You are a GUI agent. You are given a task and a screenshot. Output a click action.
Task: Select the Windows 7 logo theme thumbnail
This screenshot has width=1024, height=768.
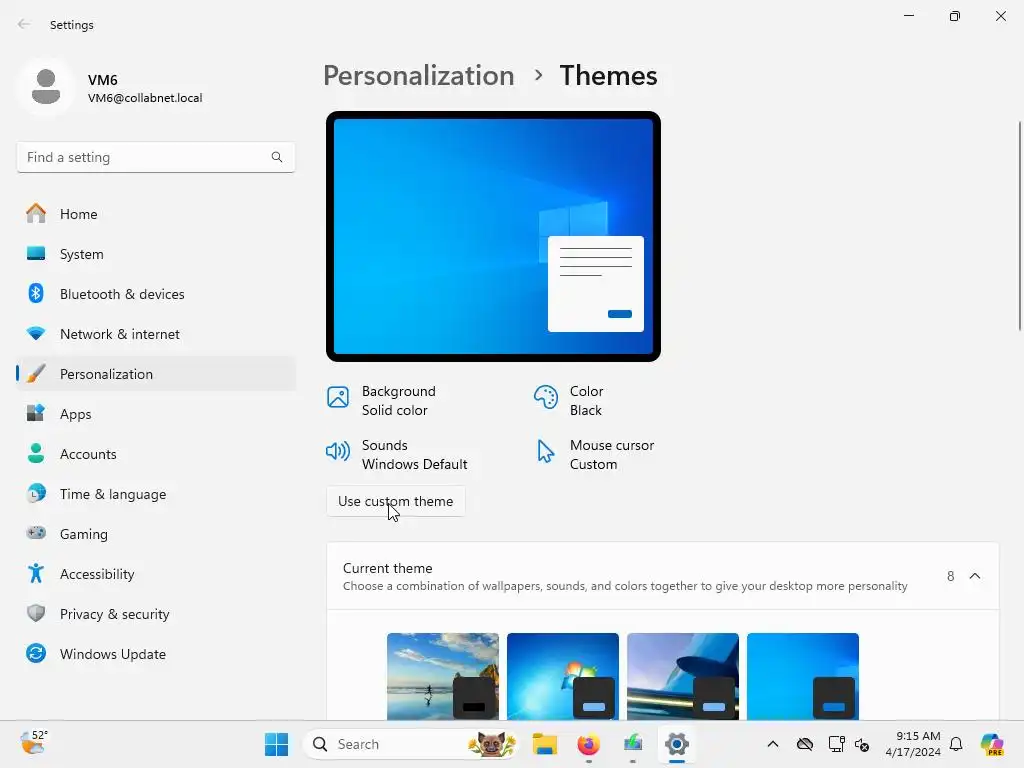click(x=563, y=676)
